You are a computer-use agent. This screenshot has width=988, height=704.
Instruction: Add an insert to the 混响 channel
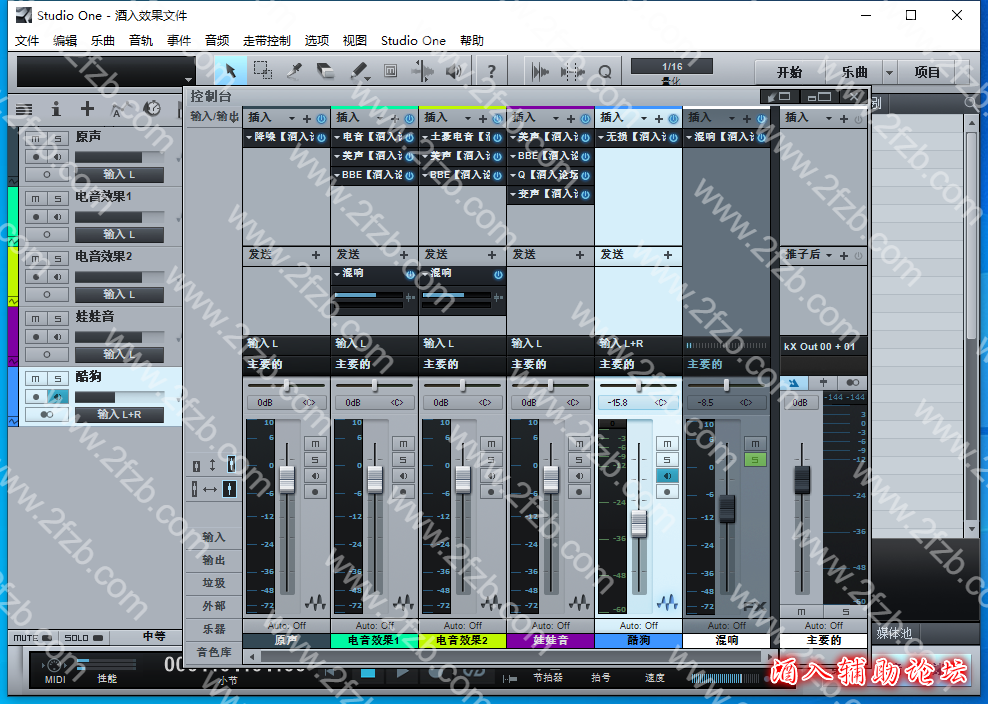tap(747, 118)
